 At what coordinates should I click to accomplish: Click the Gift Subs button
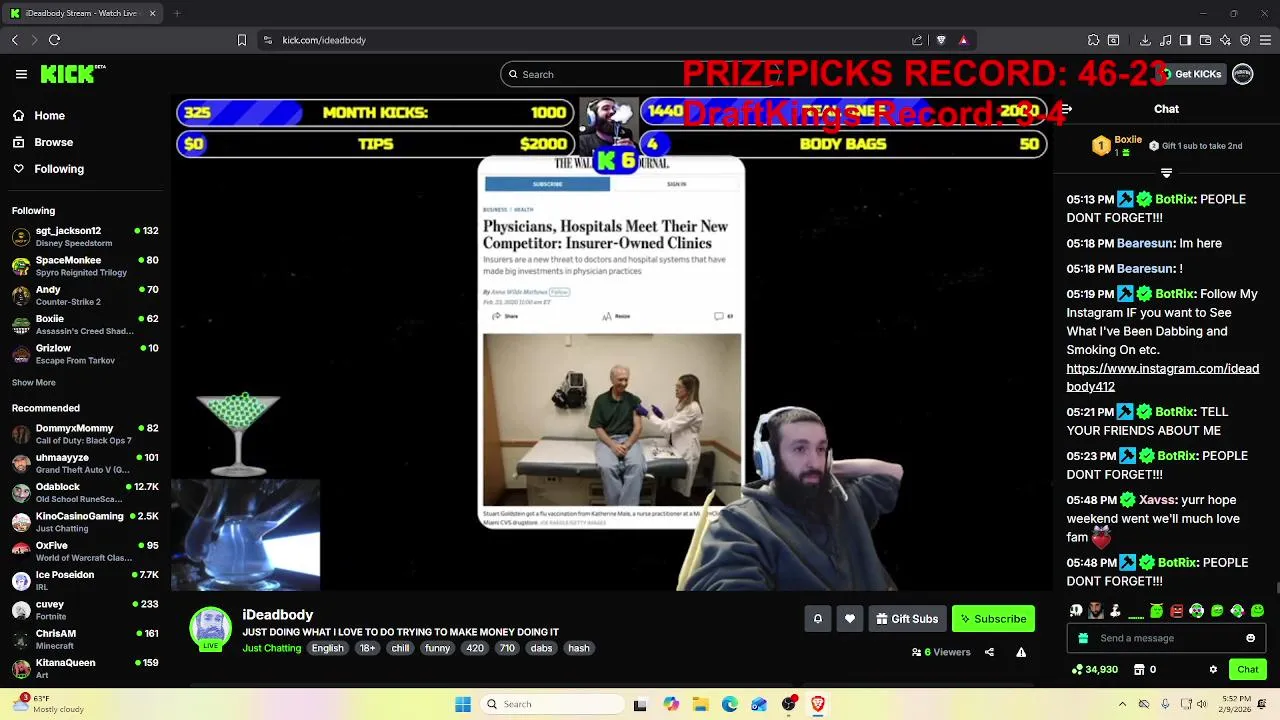pos(907,619)
